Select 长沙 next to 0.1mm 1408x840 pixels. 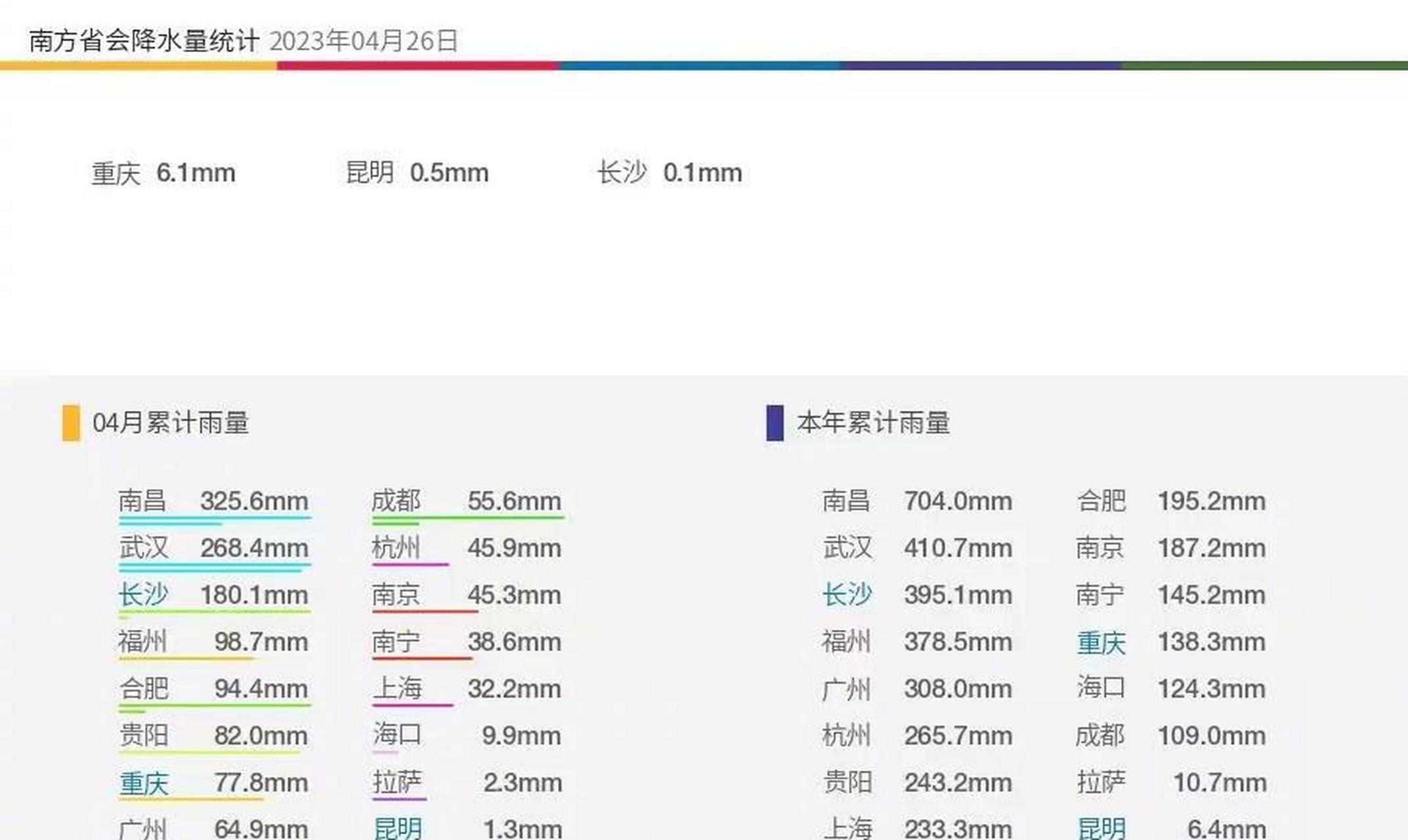(622, 173)
